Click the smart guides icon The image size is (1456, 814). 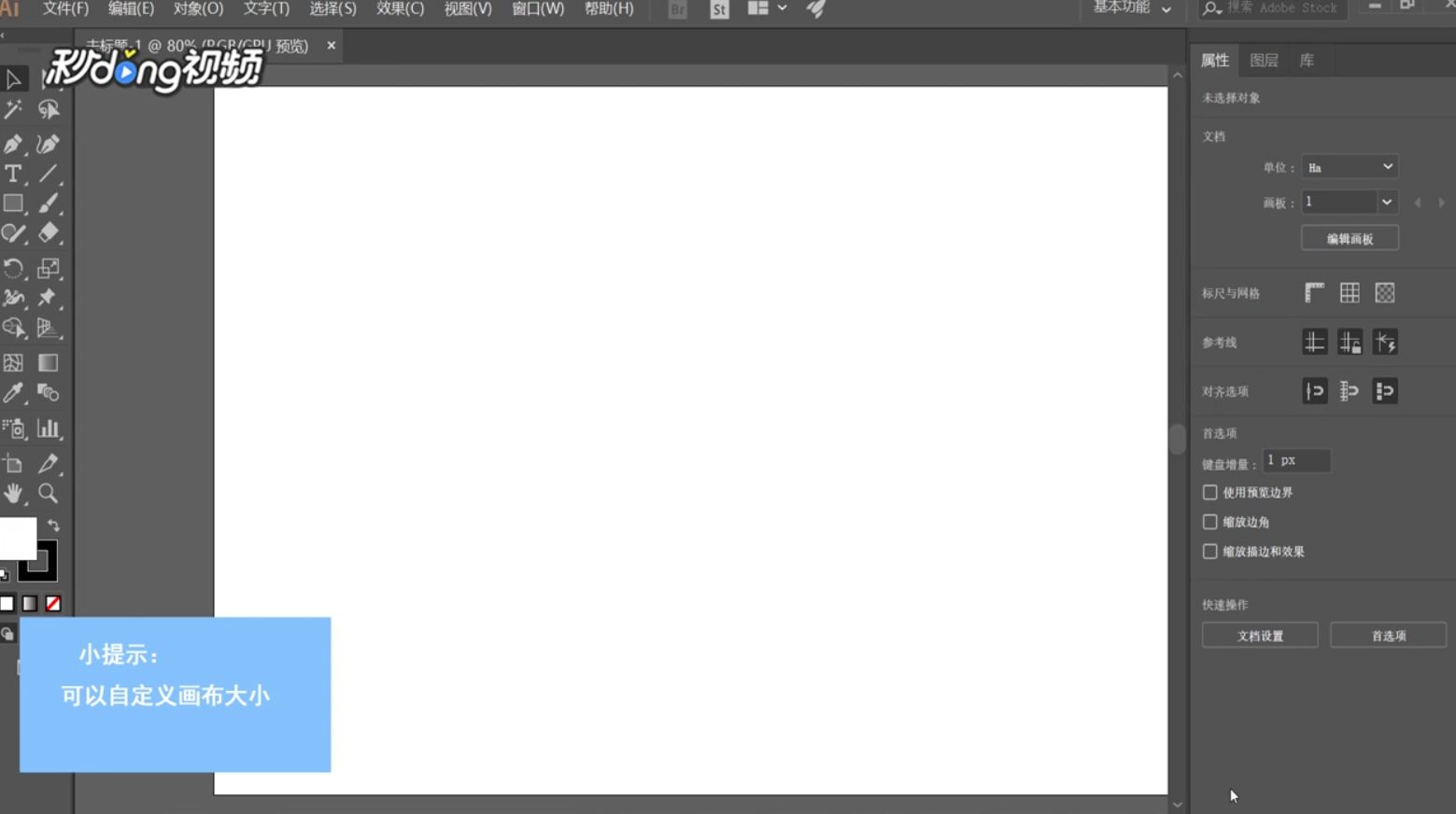(x=1385, y=343)
